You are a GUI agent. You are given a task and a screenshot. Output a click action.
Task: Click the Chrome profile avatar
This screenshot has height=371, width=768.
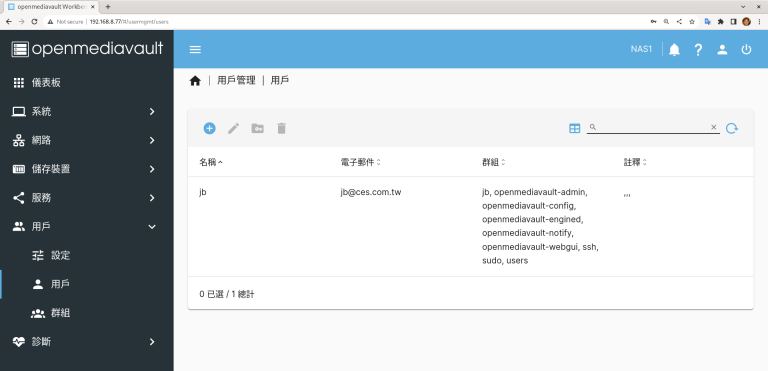[746, 22]
